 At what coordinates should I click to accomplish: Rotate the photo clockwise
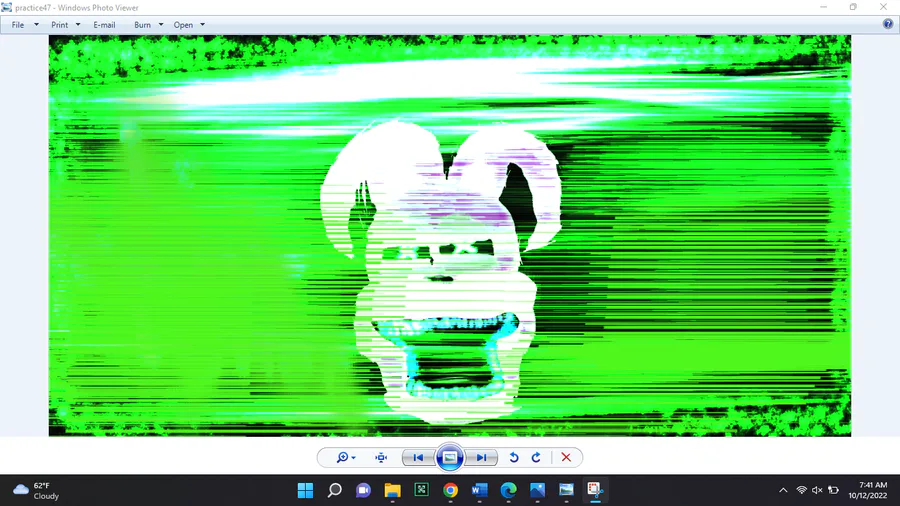536,457
